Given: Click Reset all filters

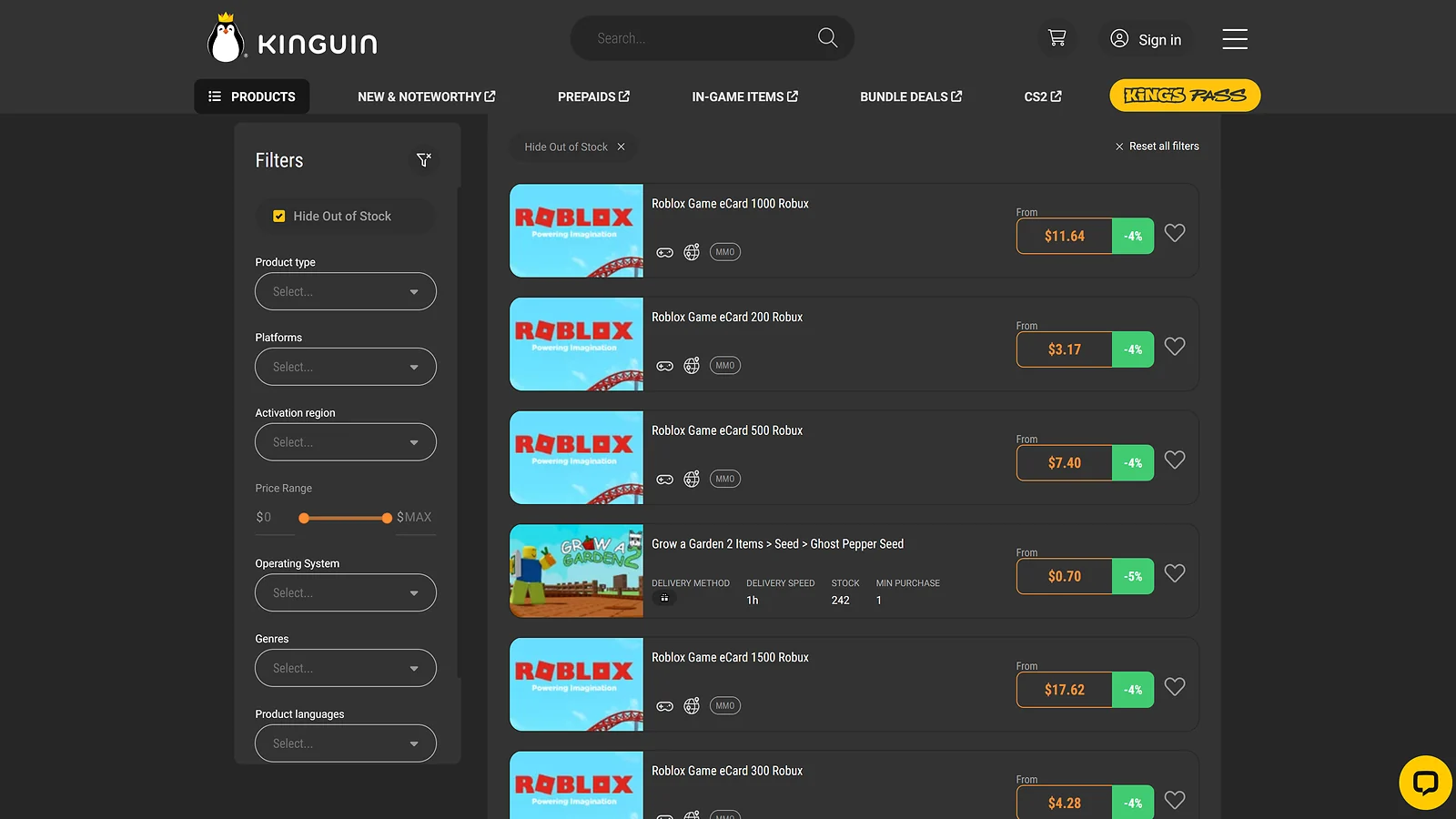Looking at the screenshot, I should [x=1158, y=147].
